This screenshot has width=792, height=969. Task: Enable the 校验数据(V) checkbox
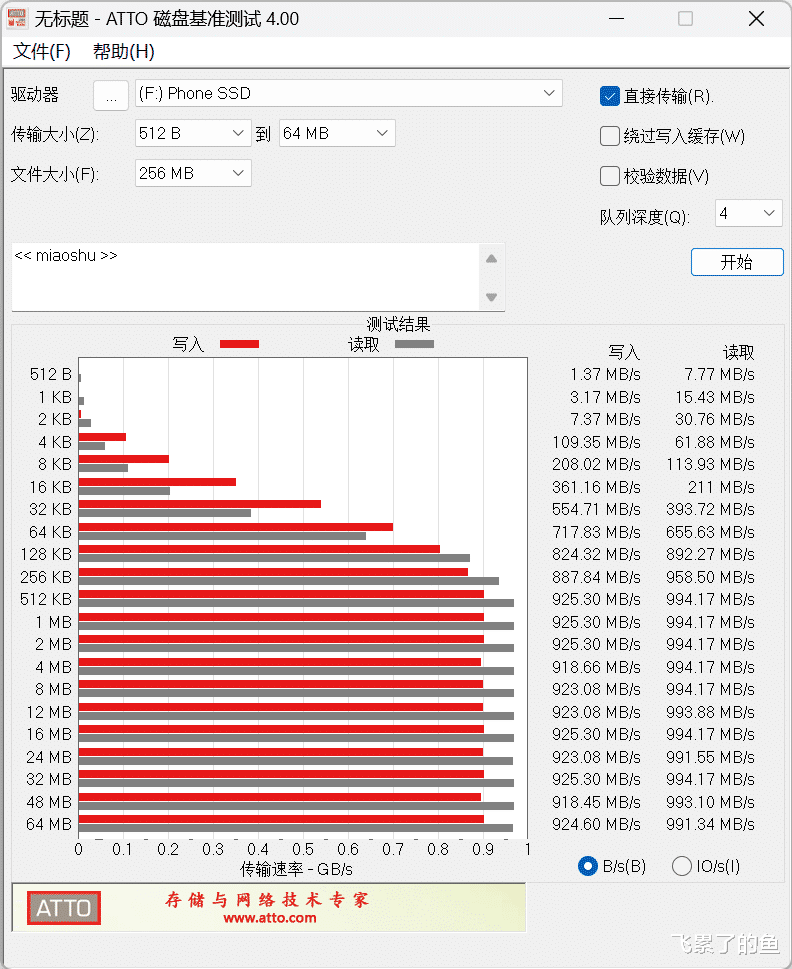(x=609, y=176)
